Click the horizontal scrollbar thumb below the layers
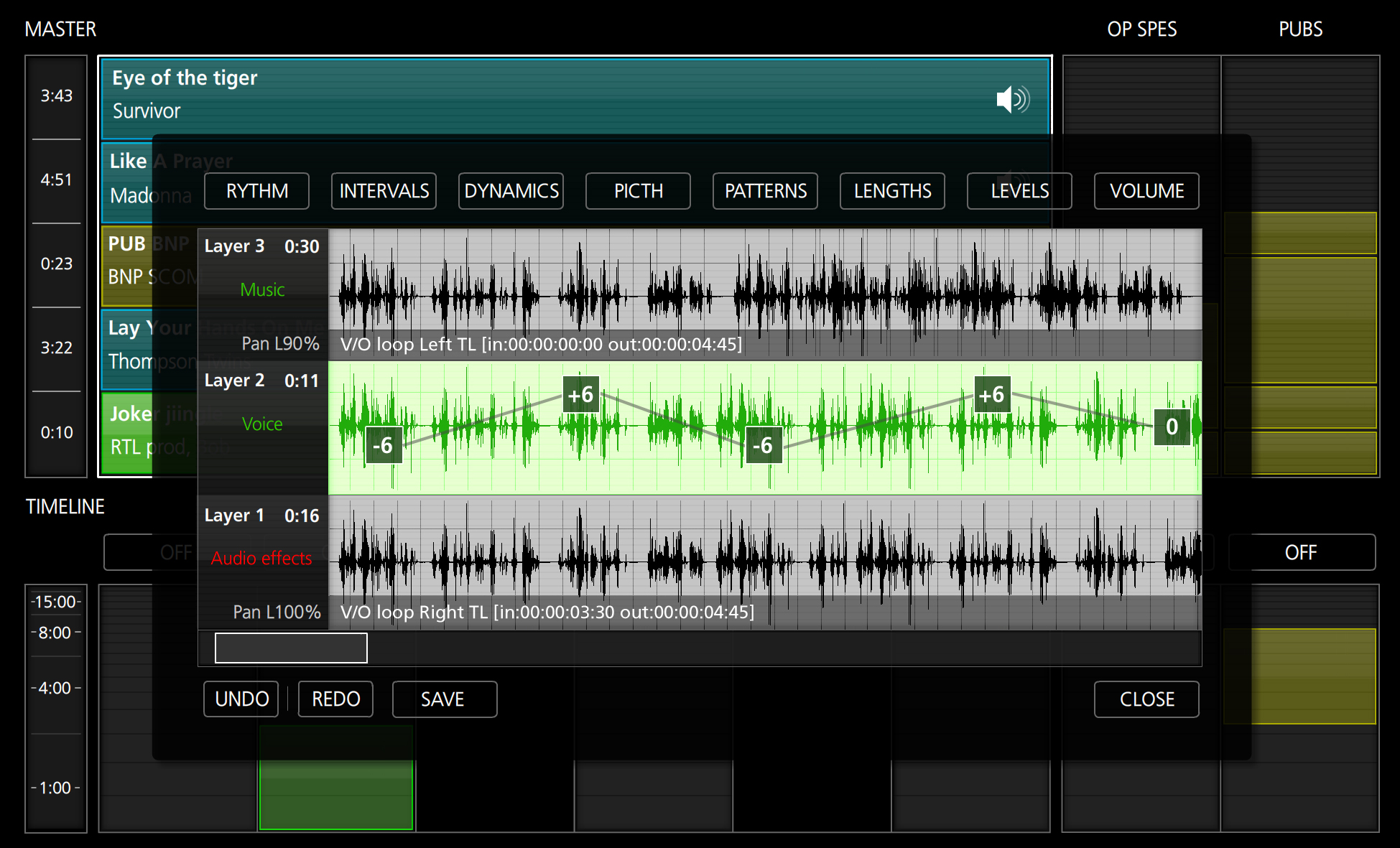This screenshot has height=848, width=1400. (291, 648)
